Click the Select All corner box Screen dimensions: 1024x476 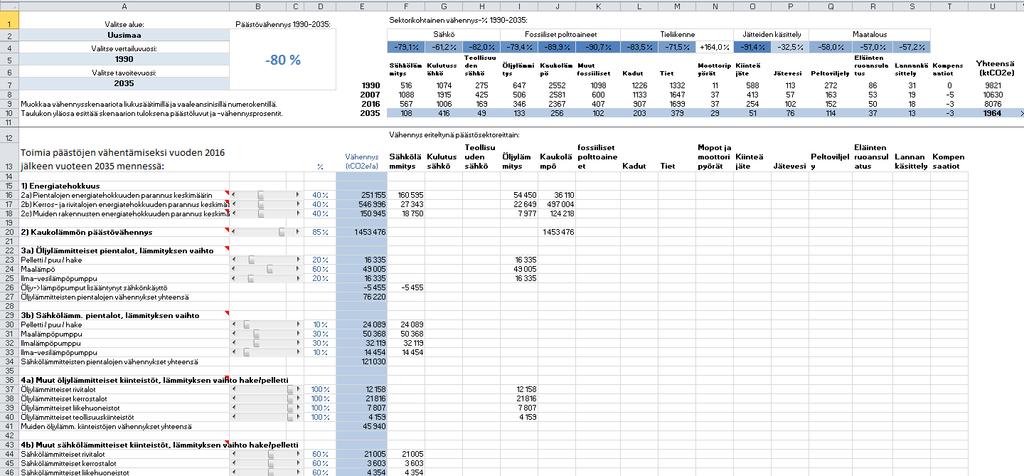tap(10, 6)
